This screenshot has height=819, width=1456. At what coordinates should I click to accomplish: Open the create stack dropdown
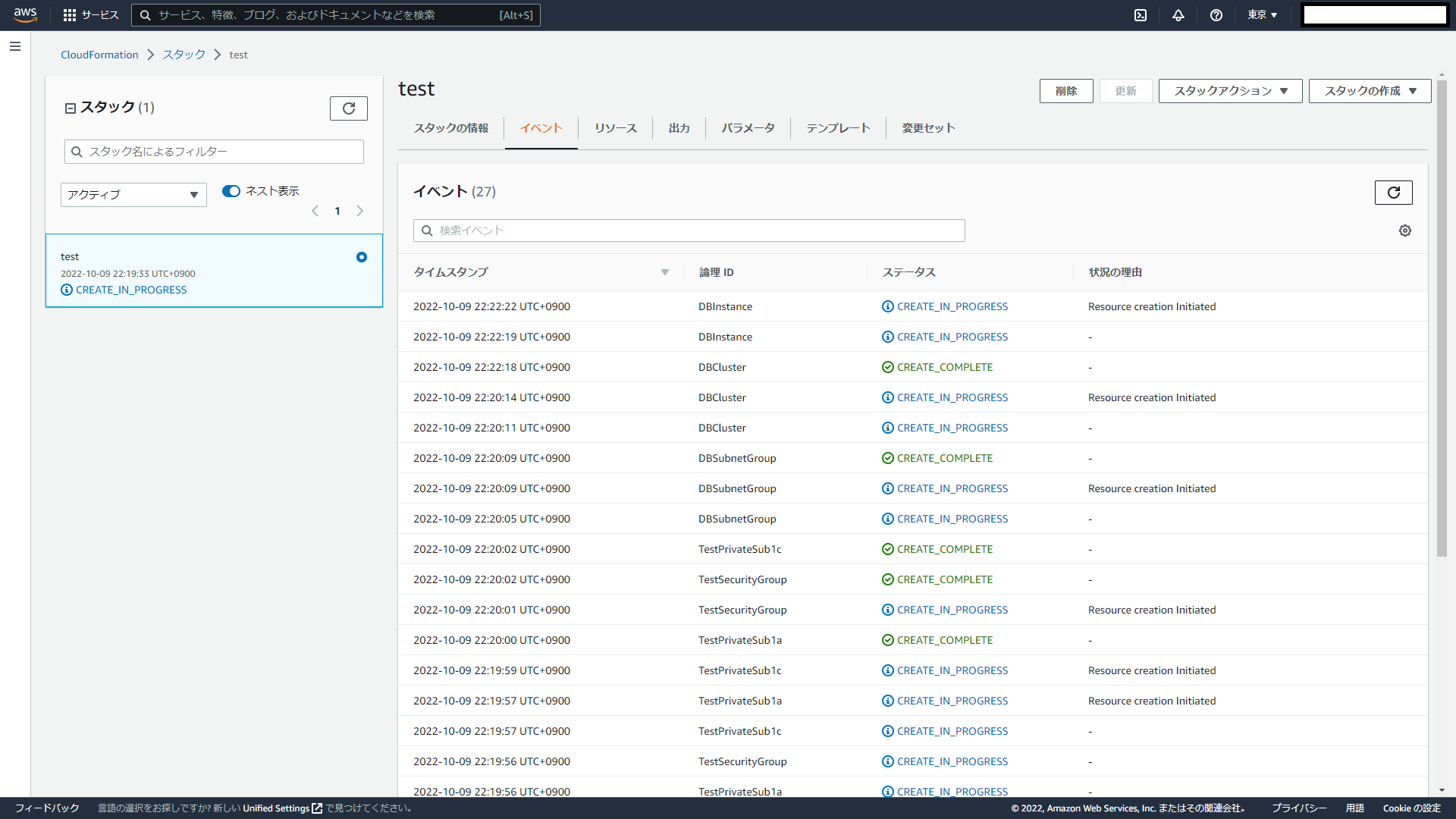tap(1370, 91)
